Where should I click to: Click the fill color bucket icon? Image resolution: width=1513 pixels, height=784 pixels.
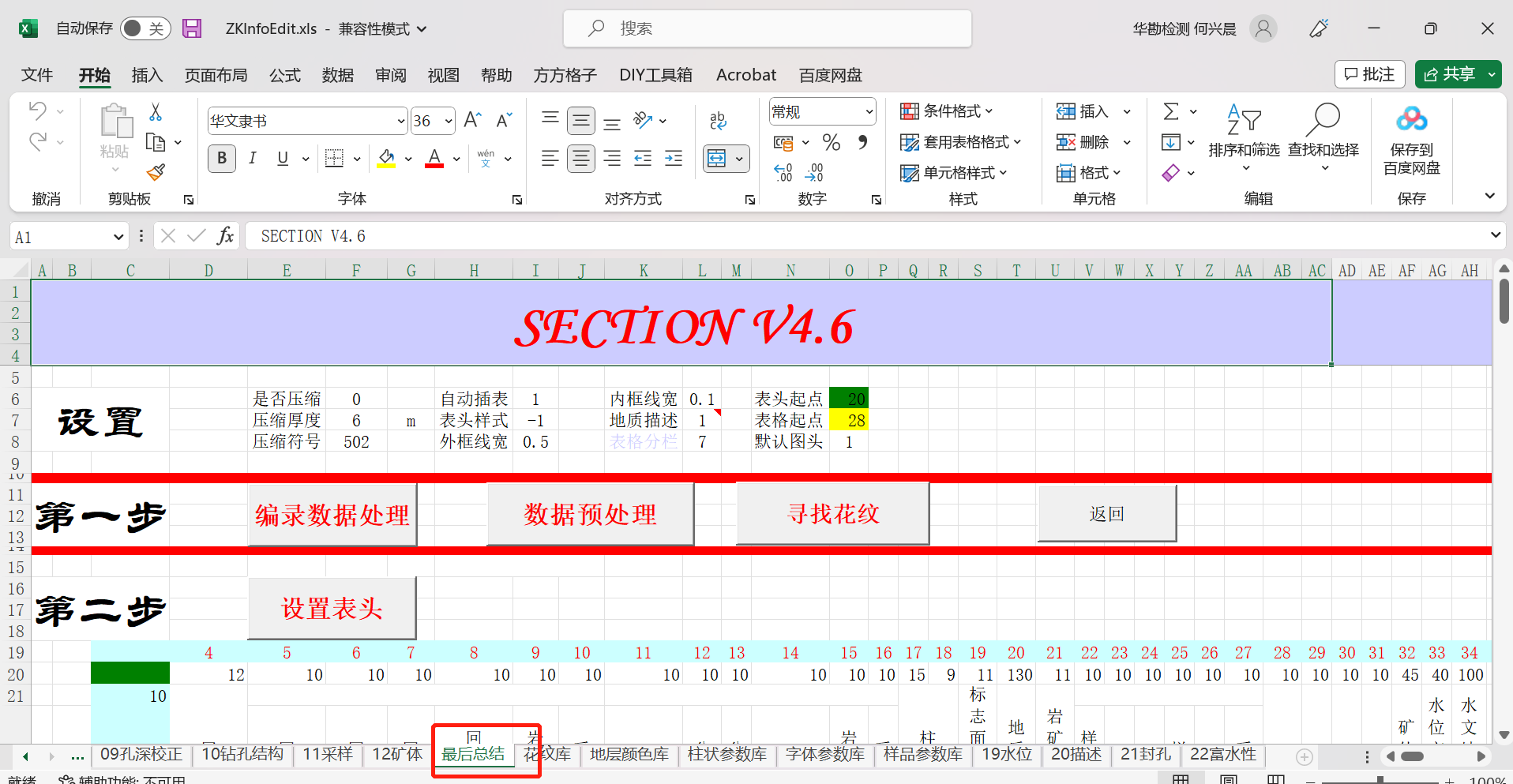386,159
